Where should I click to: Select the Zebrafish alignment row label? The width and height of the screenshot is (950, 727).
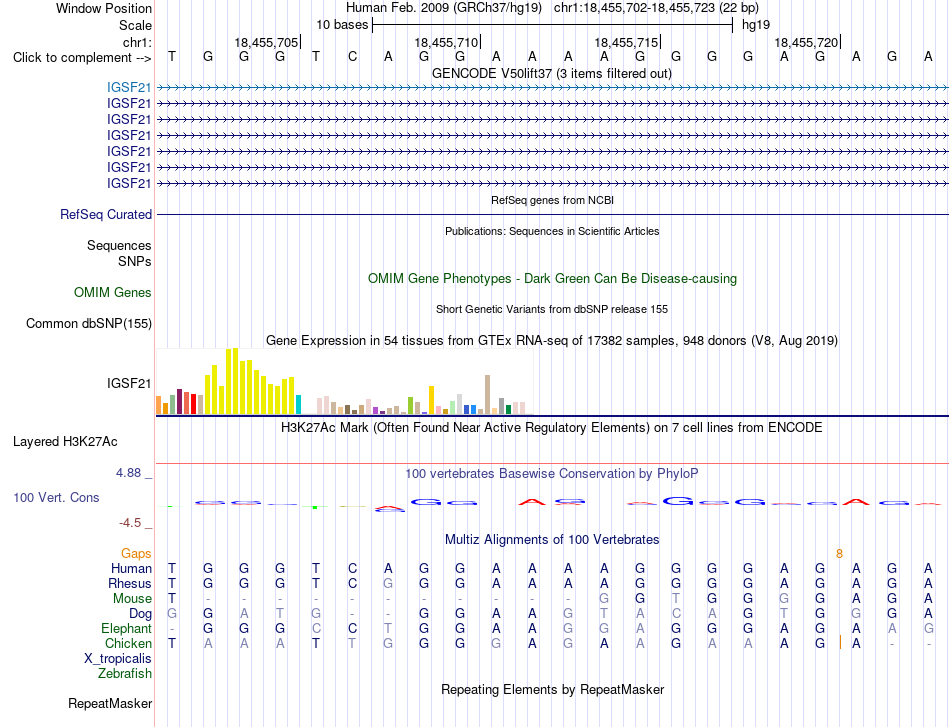point(125,673)
